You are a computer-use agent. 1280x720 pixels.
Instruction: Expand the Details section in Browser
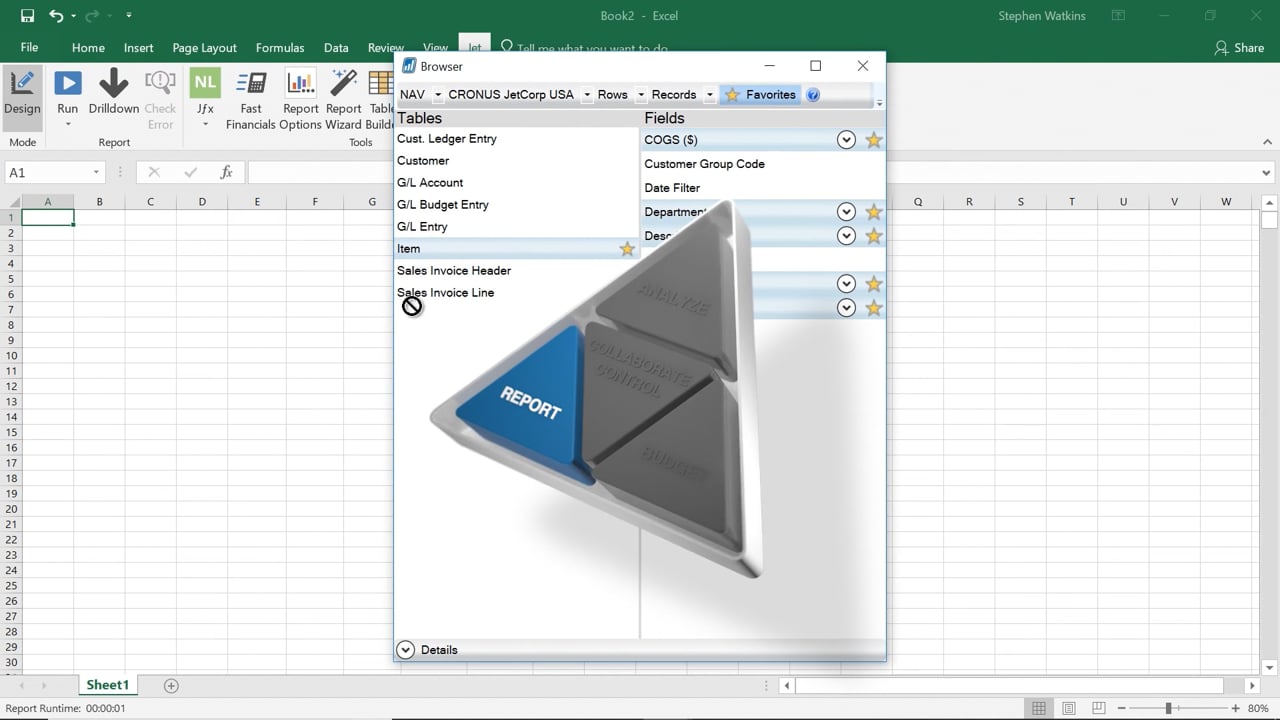tap(405, 650)
